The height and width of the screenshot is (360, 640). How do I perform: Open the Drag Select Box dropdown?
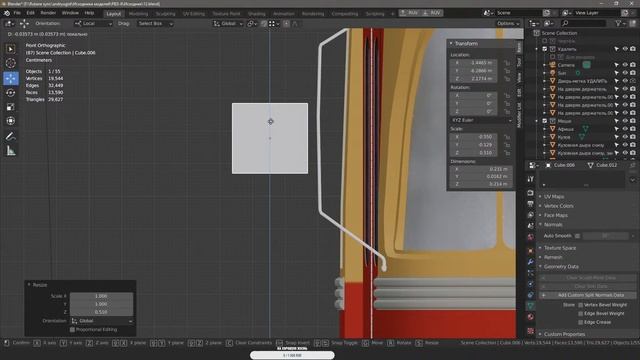point(155,24)
